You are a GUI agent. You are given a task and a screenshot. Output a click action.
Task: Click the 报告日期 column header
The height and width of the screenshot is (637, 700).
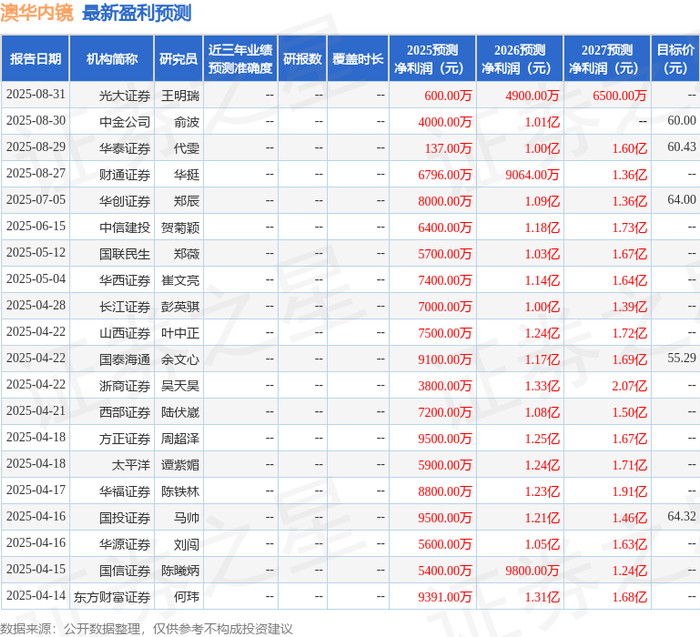coord(35,59)
